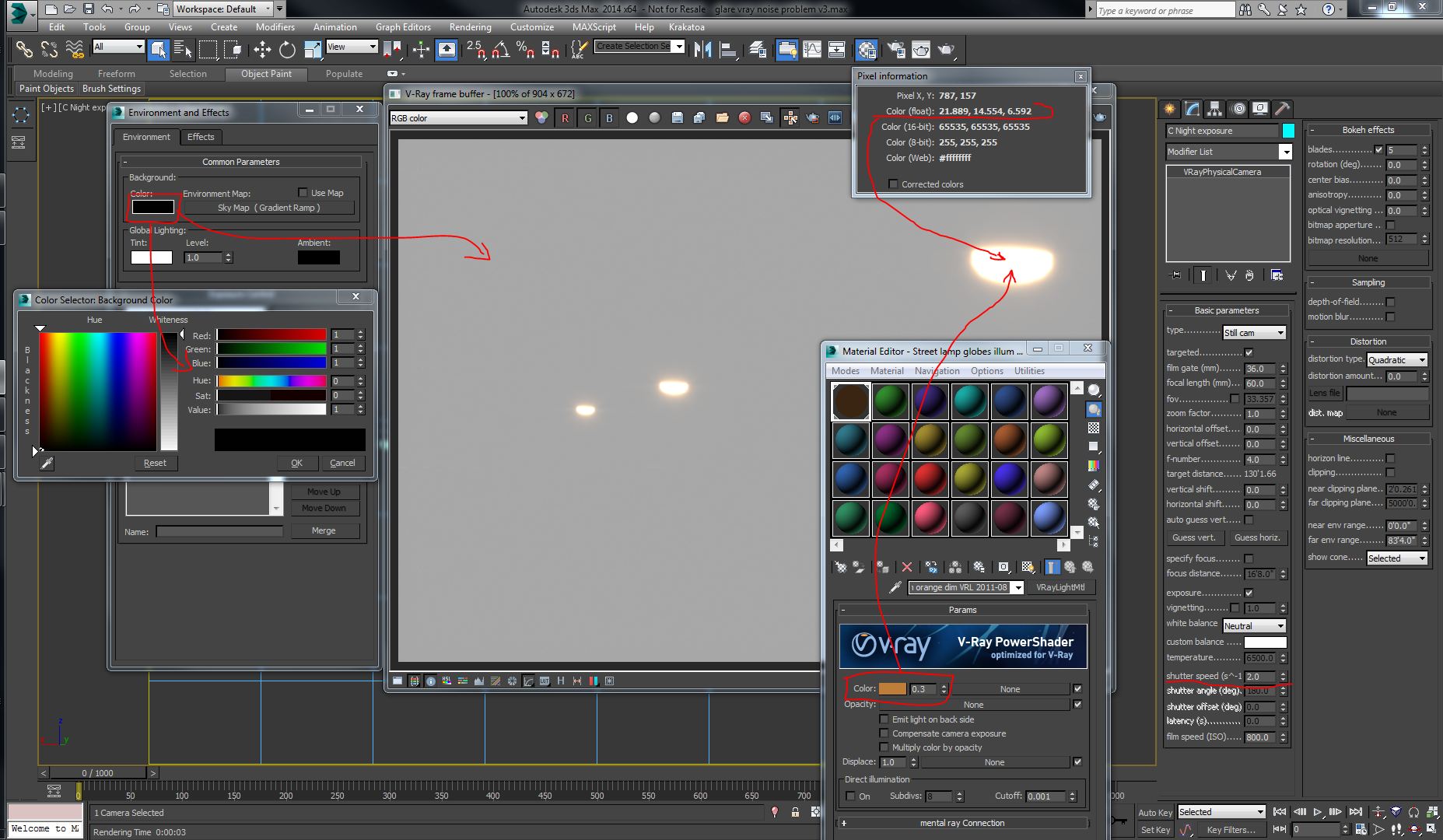
Task: Toggle the Percent Snap icon
Action: pos(525,50)
